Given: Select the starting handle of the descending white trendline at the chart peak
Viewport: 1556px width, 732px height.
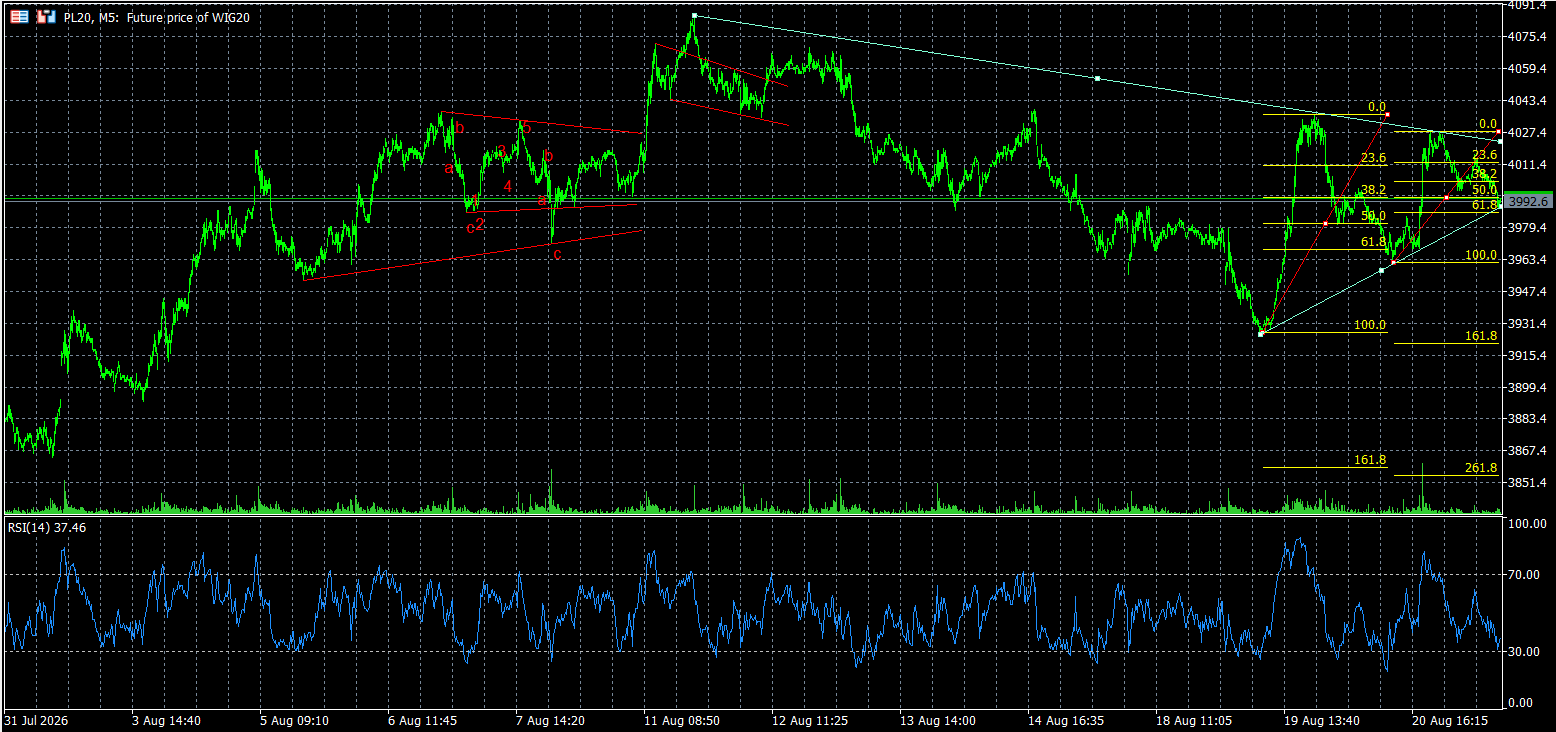Looking at the screenshot, I should click(x=694, y=16).
